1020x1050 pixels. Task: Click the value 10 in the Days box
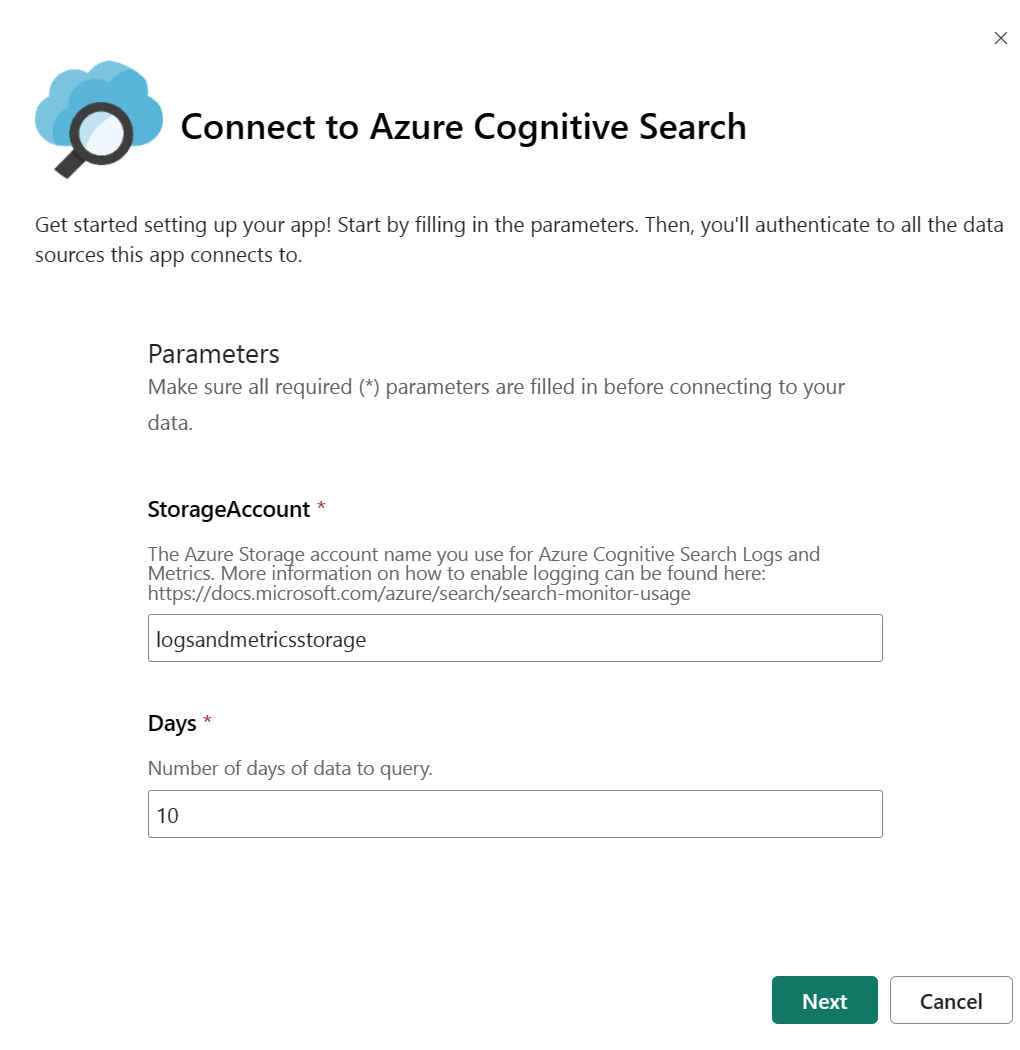[x=169, y=815]
